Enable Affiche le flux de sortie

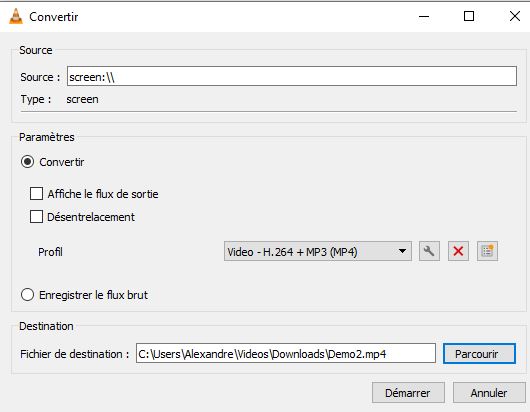37,194
